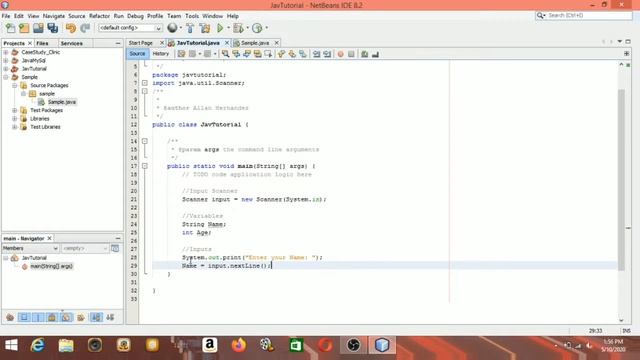Toggle Sort by Name in Navigator

[x=96, y=317]
